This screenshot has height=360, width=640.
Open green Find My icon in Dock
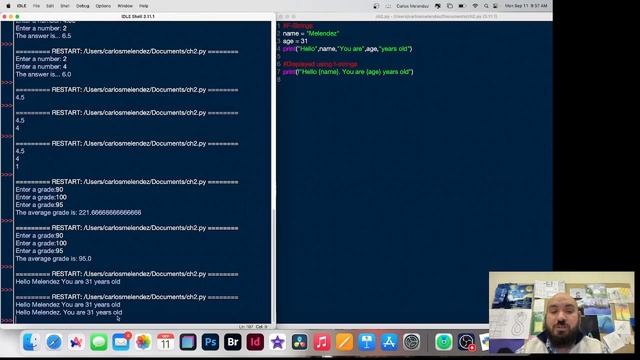(444, 342)
